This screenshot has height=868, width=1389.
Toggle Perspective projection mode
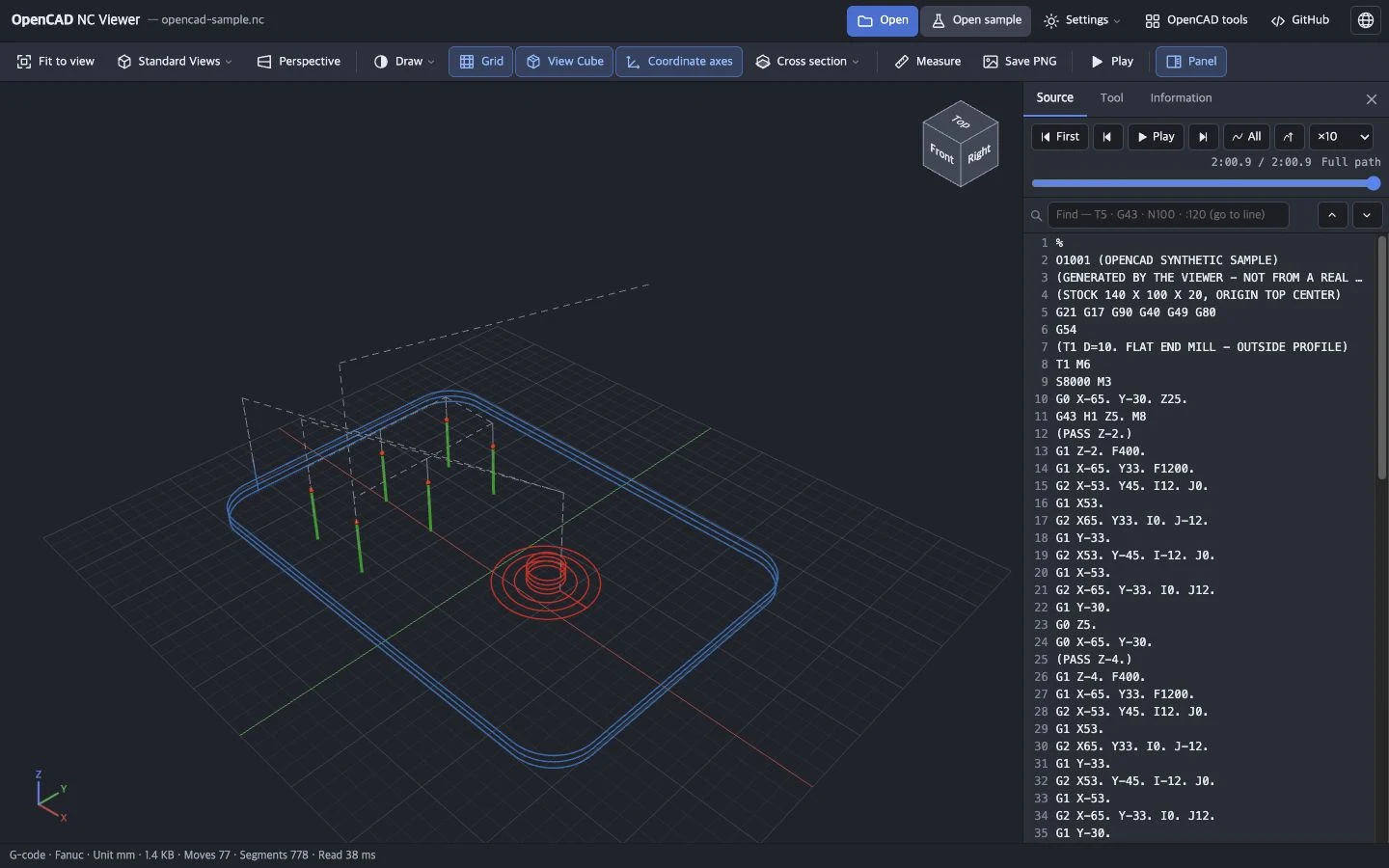[299, 62]
